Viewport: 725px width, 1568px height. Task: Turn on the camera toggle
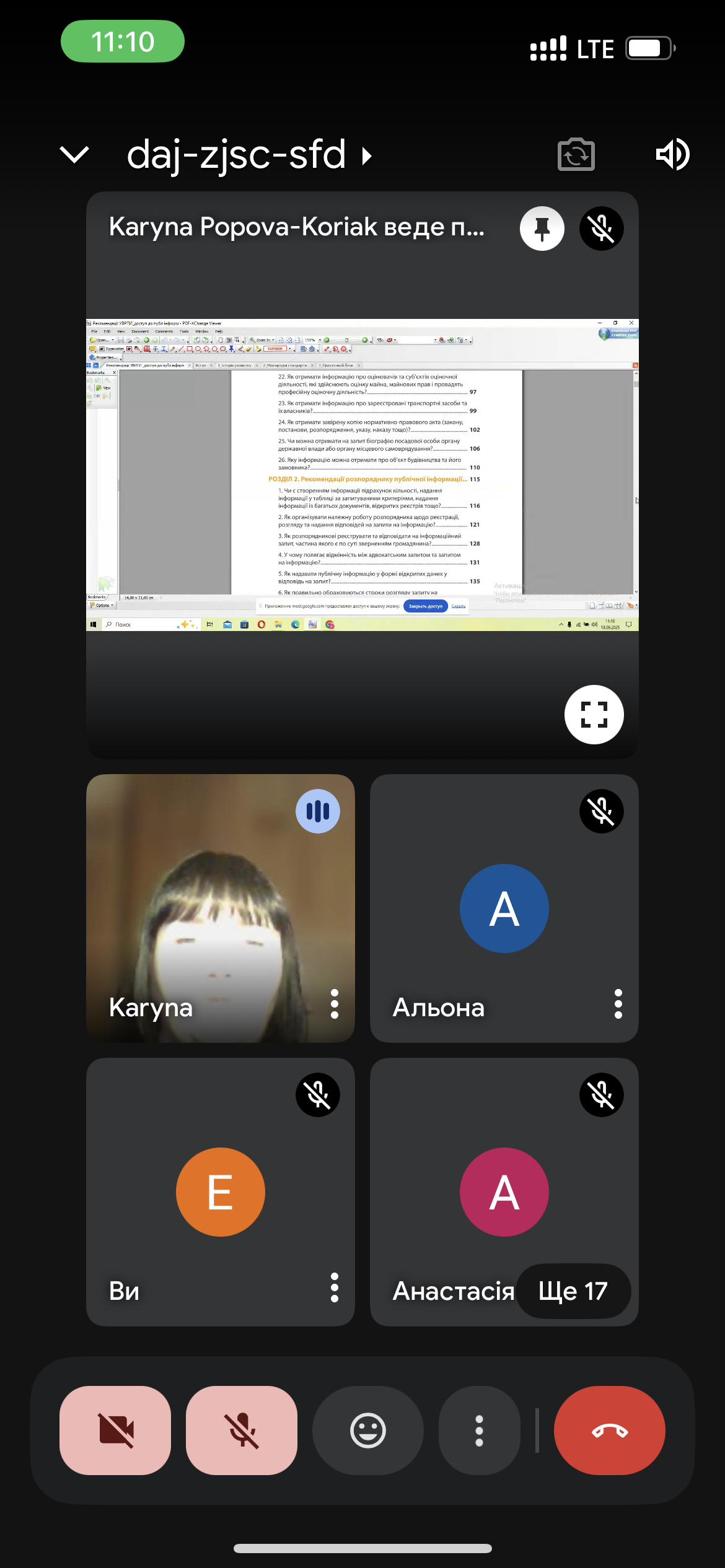115,1431
